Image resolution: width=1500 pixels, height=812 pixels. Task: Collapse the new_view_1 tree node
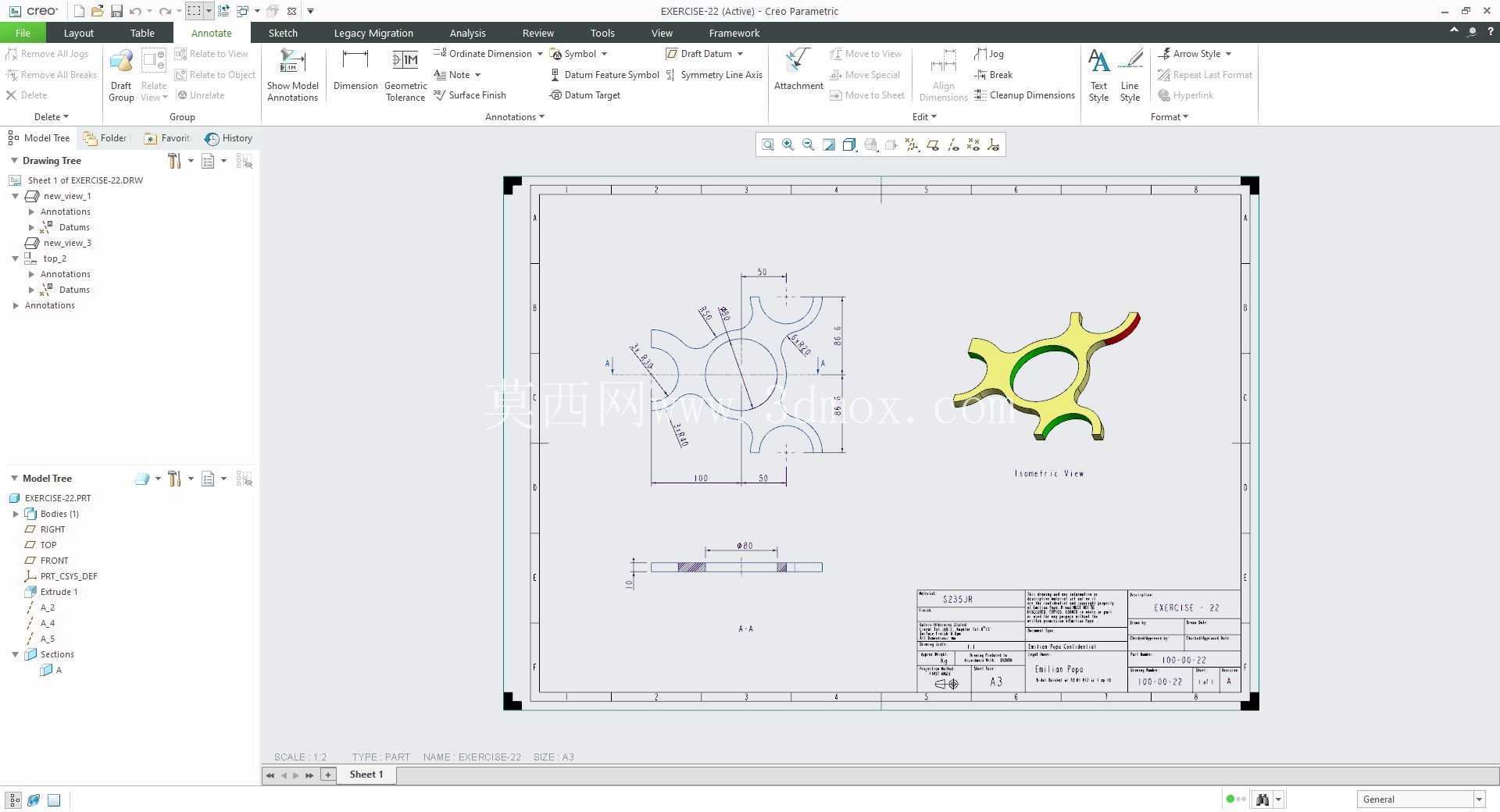(15, 196)
